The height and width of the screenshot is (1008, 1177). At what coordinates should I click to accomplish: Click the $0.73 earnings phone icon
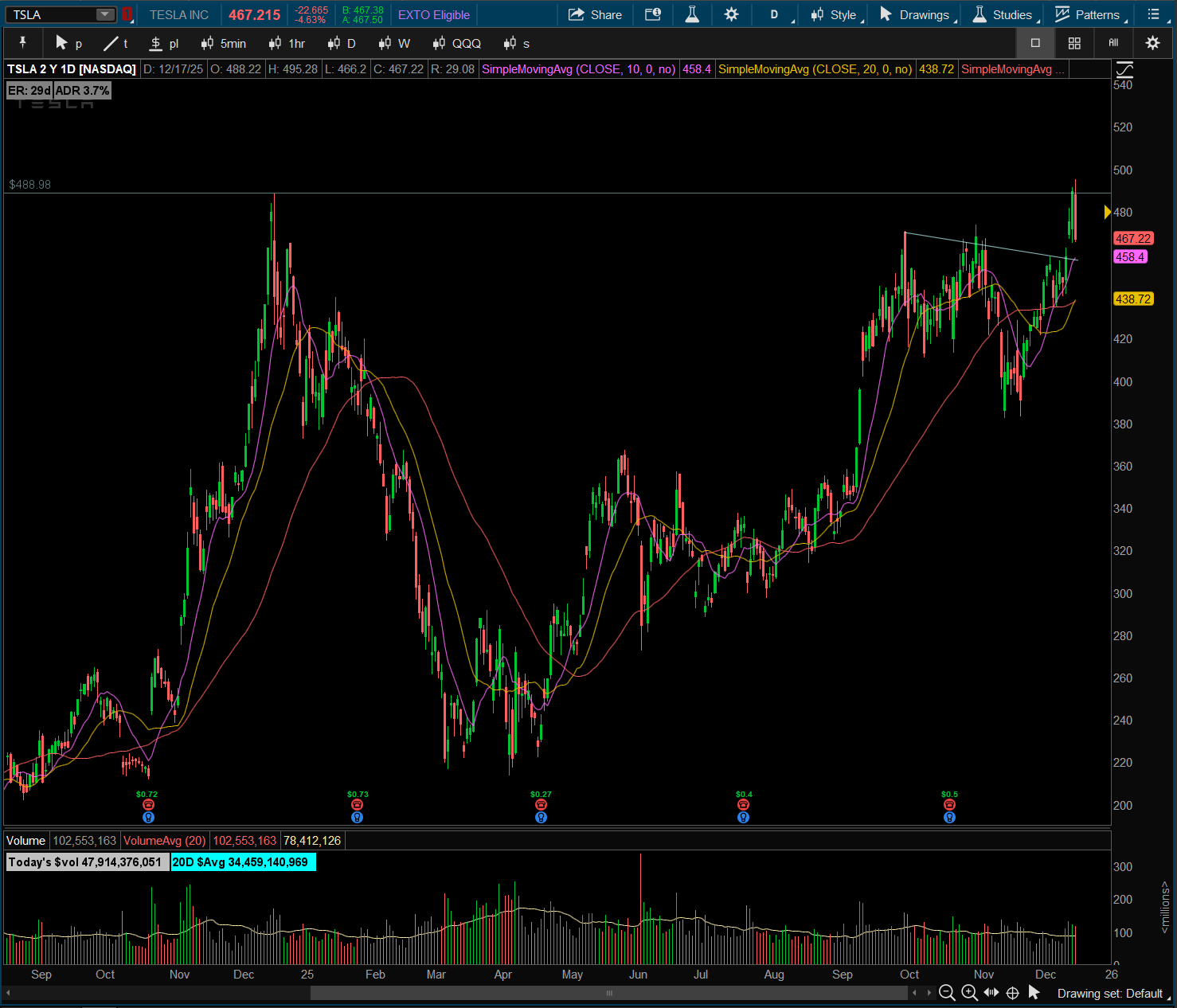click(357, 805)
